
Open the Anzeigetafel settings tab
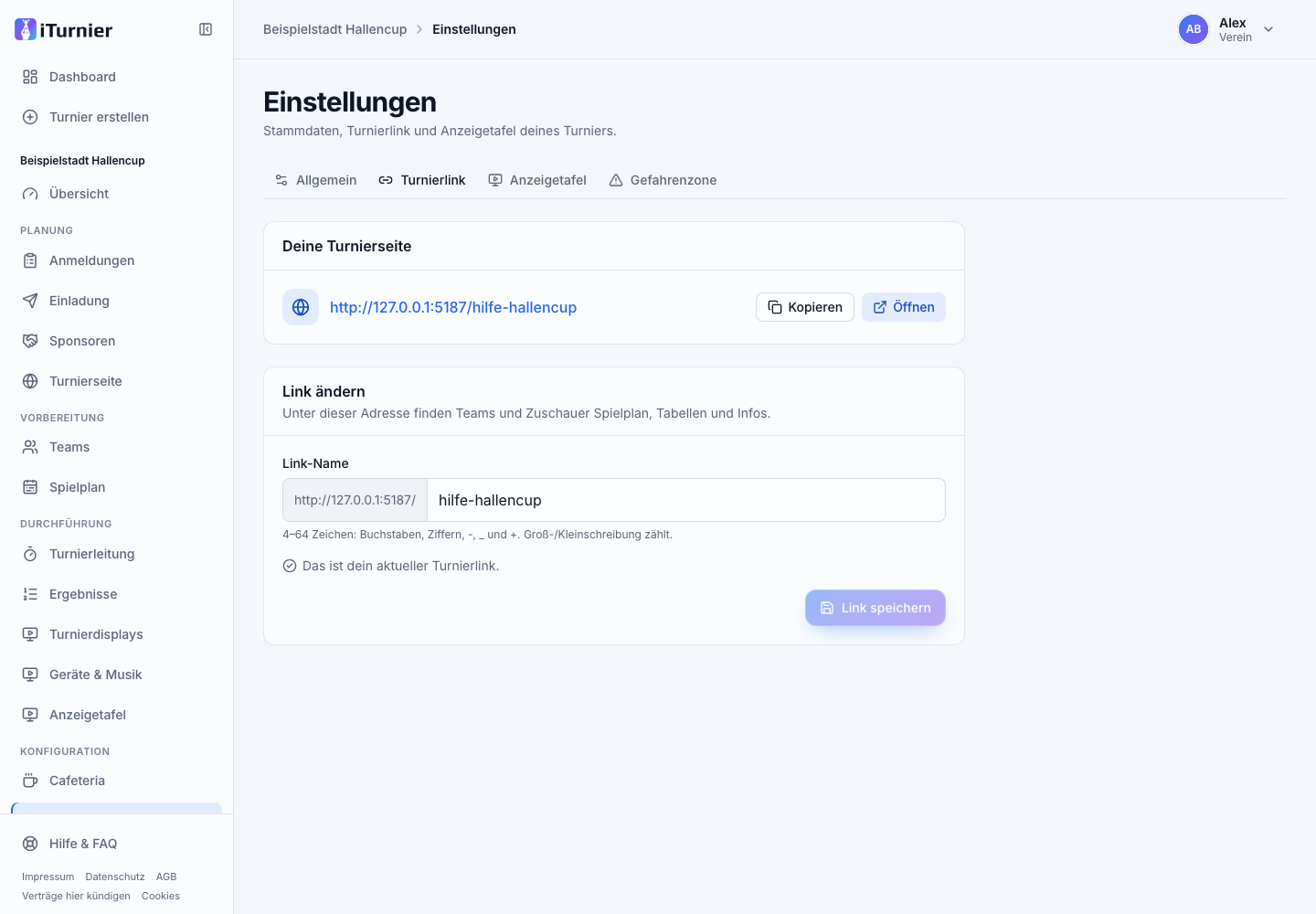537,180
